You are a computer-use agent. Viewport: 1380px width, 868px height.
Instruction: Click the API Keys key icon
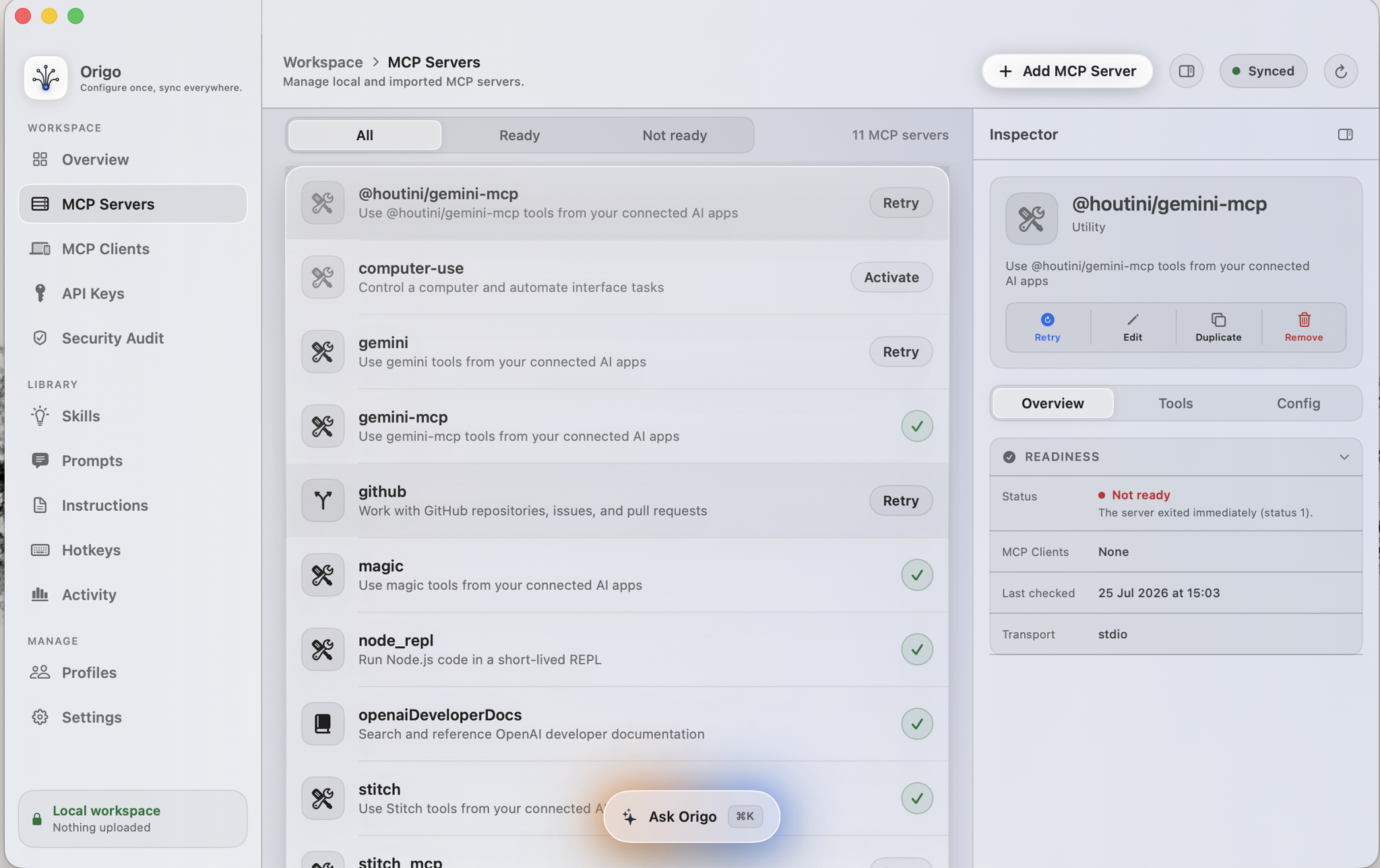[40, 293]
